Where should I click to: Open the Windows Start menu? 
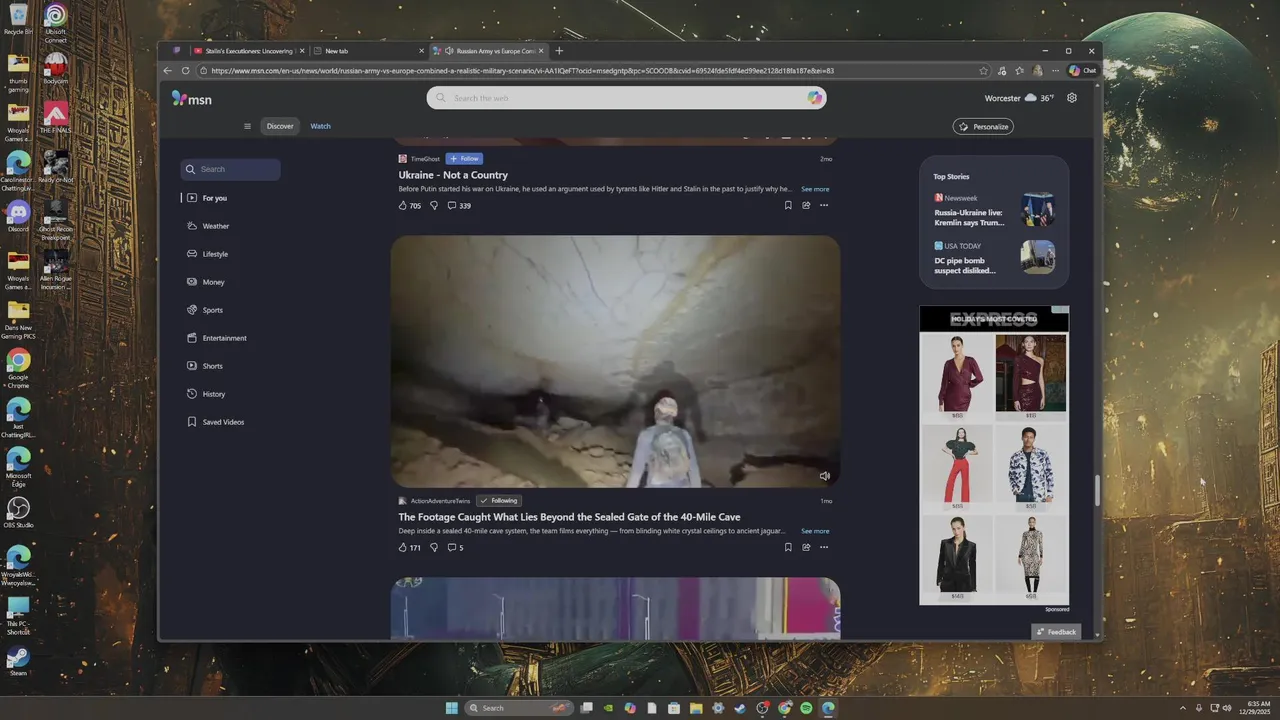451,708
